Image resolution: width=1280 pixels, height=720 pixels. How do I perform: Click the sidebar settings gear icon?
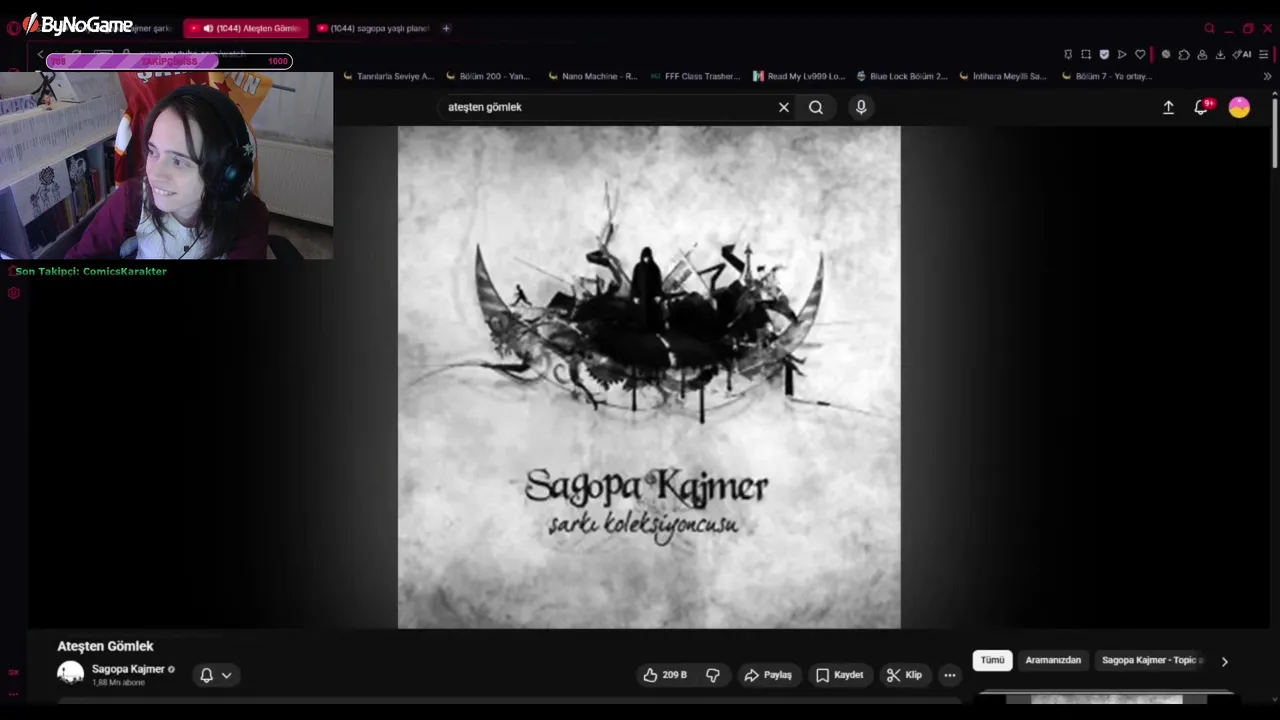[14, 293]
